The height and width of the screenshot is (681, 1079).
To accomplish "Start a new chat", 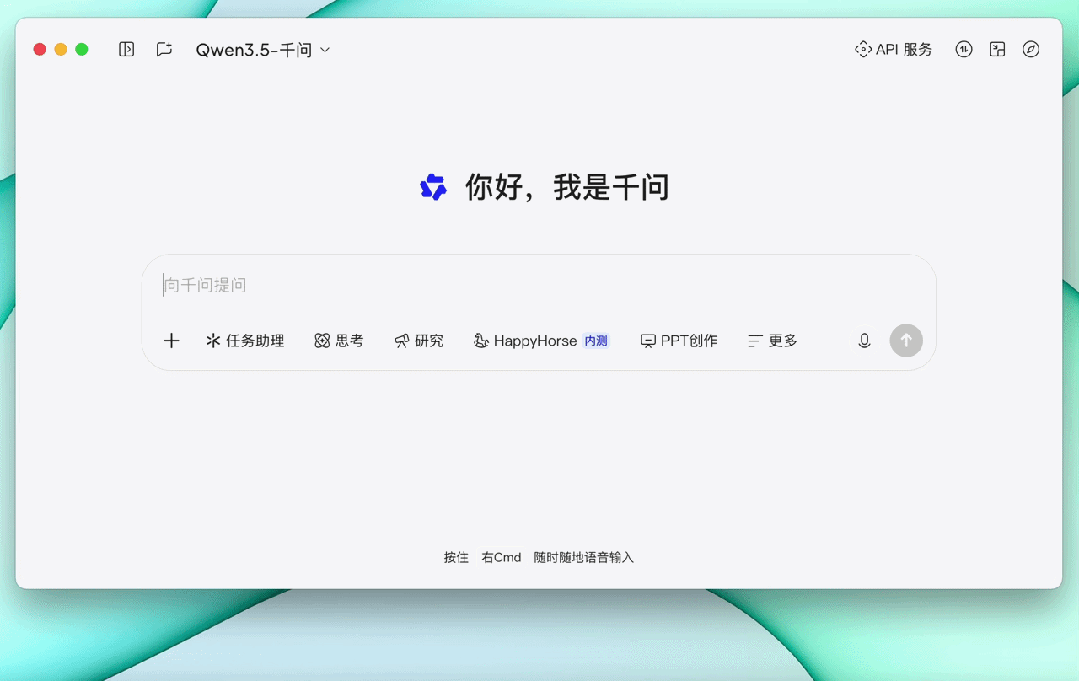I will pyautogui.click(x=164, y=50).
